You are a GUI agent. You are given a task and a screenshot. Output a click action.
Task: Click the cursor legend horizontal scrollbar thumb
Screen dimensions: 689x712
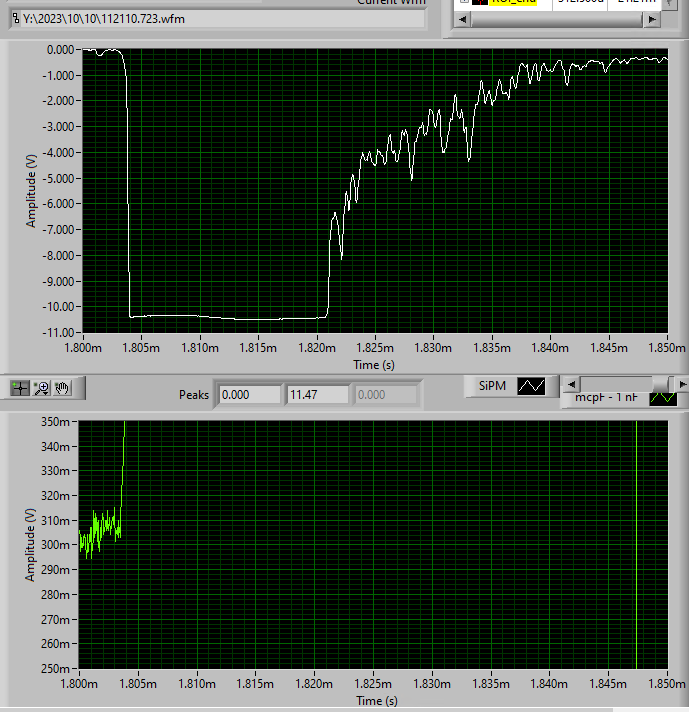click(556, 20)
